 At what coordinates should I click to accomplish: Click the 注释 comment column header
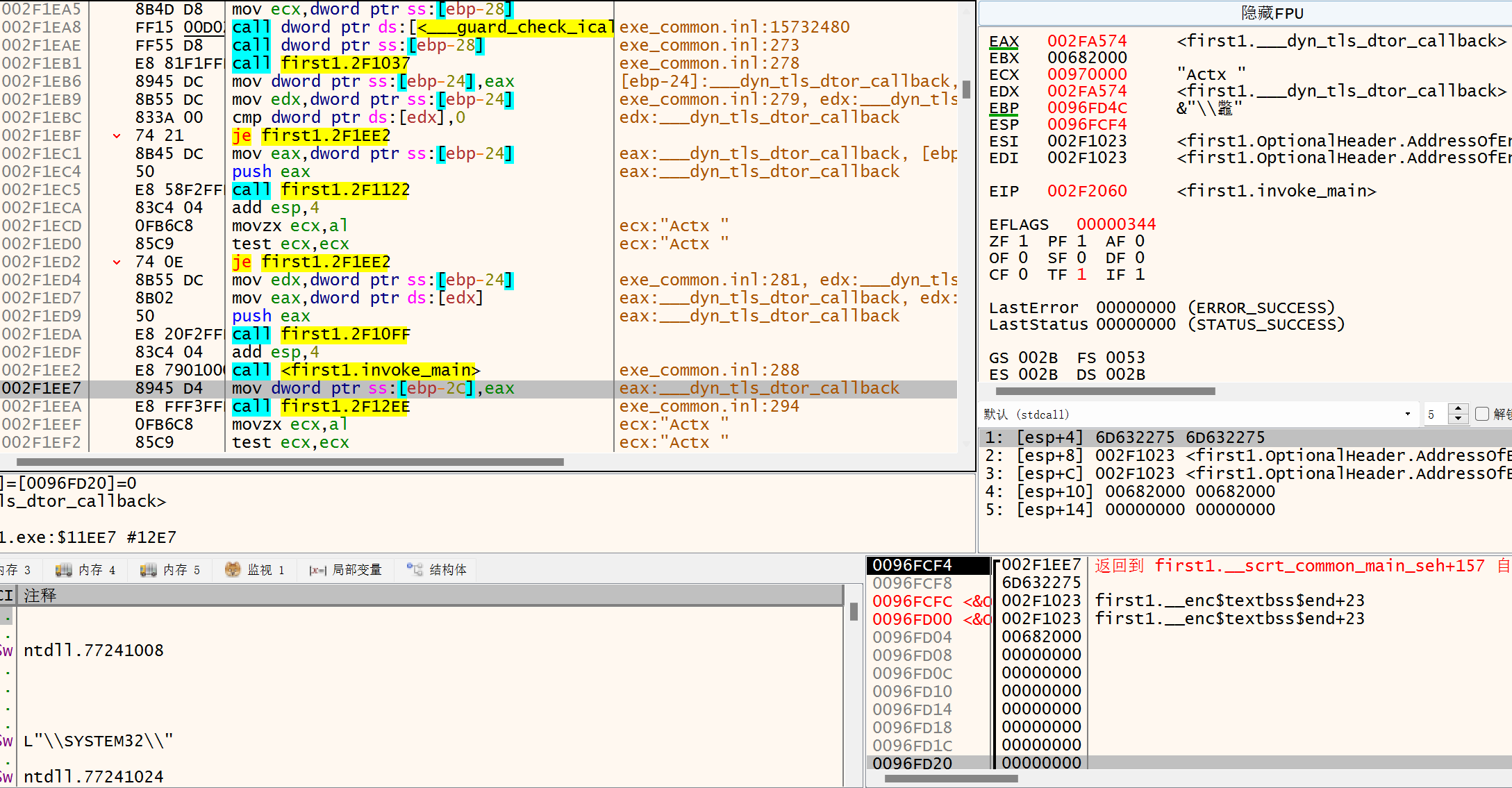point(40,596)
